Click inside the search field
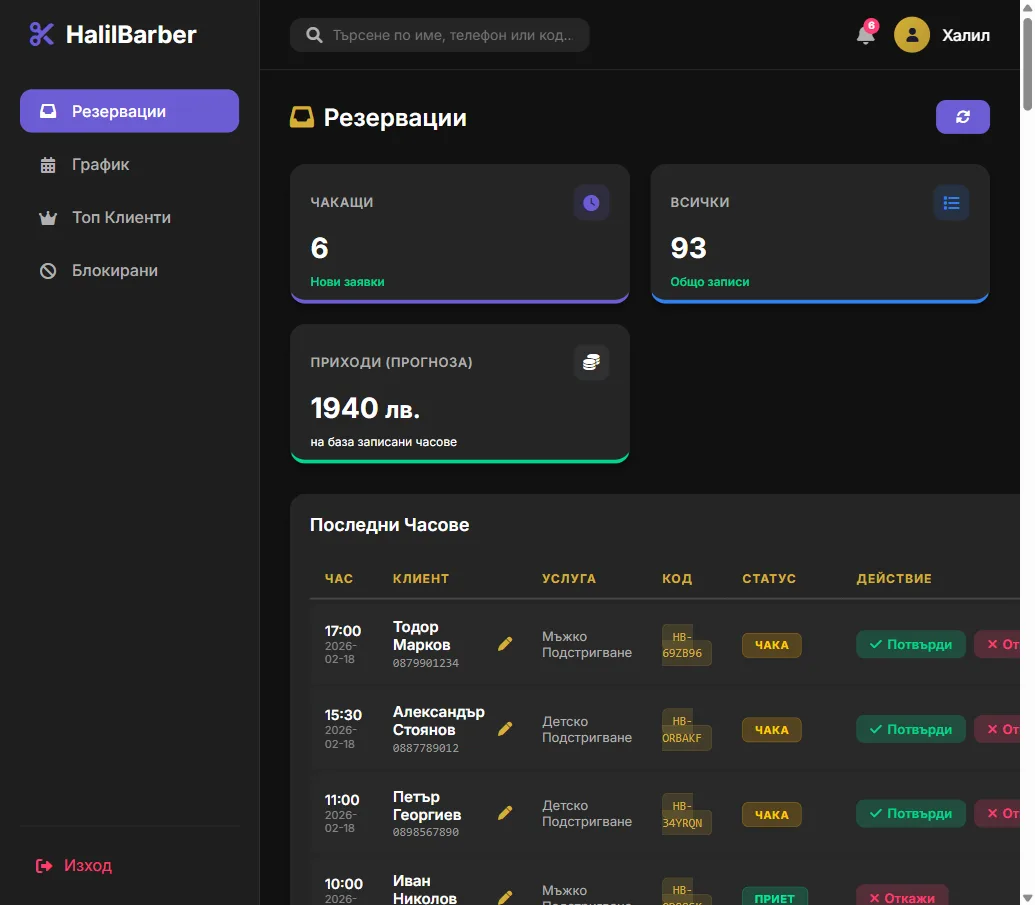Screen dimensions: 1035x905 pyautogui.click(x=439, y=34)
